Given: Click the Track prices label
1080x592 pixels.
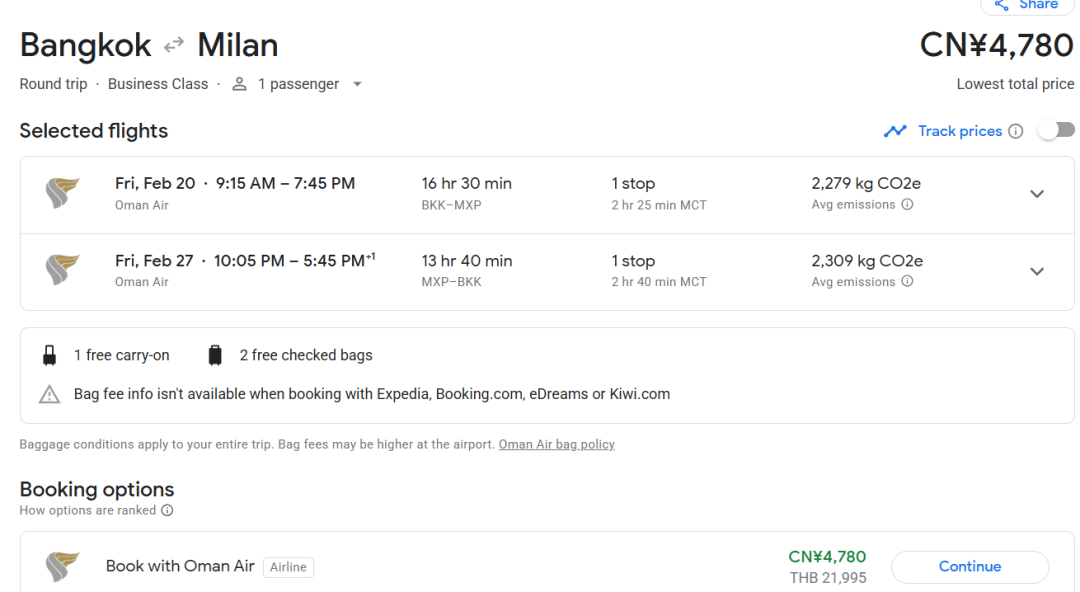Looking at the screenshot, I should point(960,131).
